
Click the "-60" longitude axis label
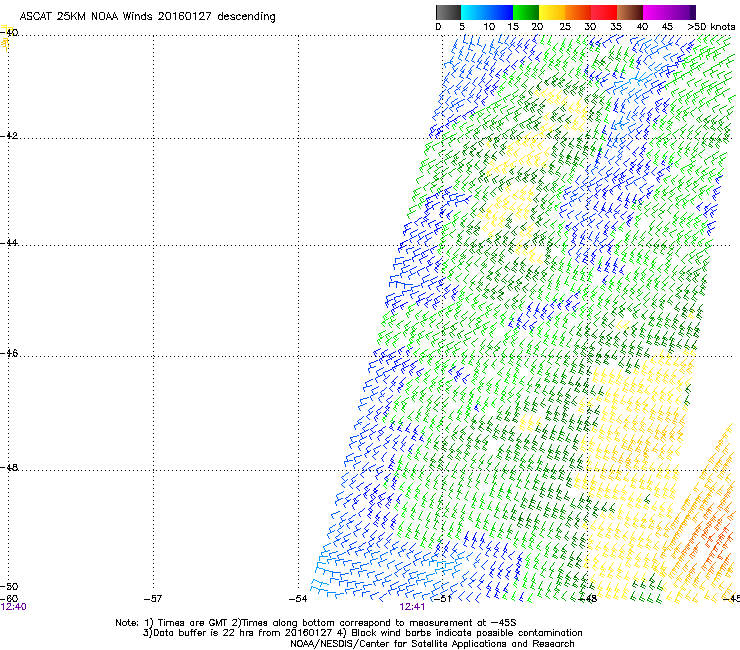(x=9, y=599)
